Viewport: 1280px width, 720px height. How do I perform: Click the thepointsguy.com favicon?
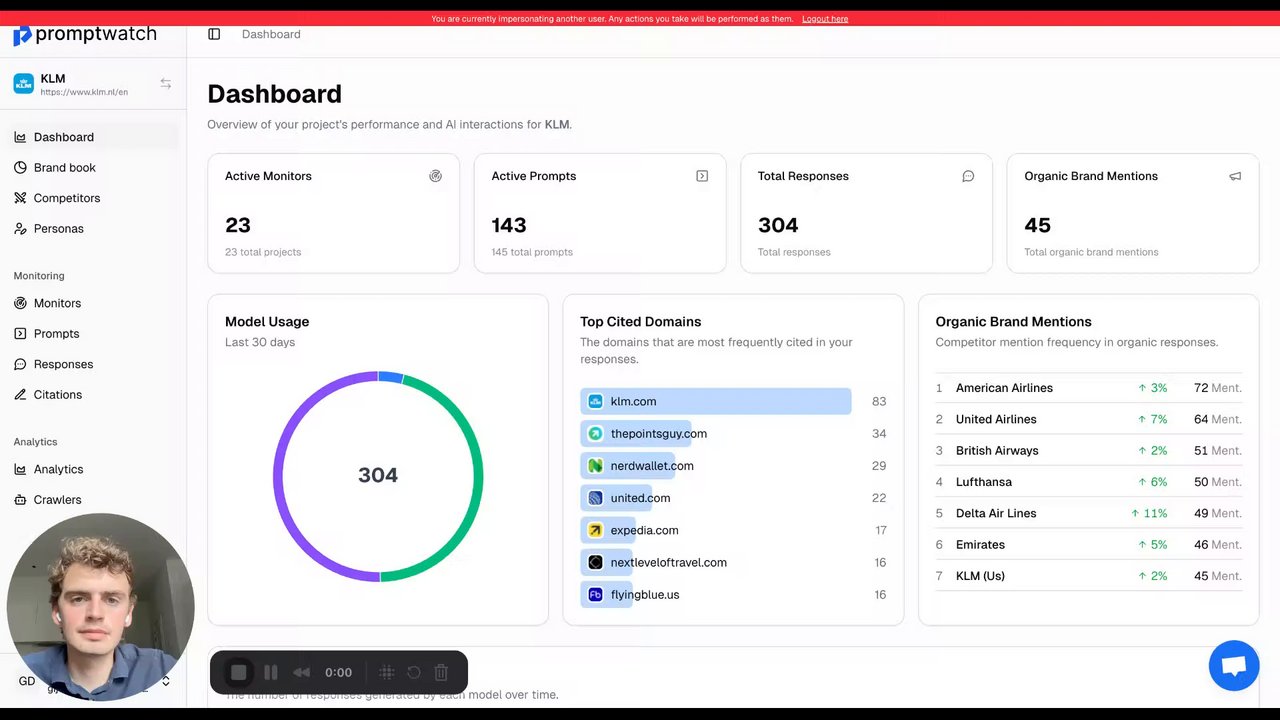(595, 434)
